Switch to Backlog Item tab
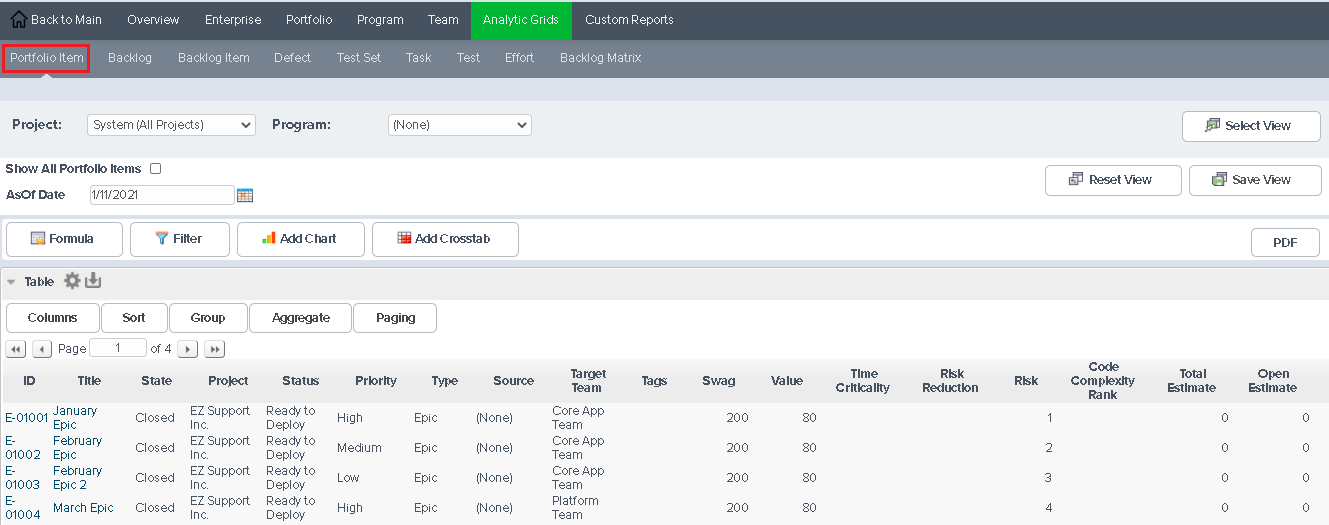 coord(214,58)
